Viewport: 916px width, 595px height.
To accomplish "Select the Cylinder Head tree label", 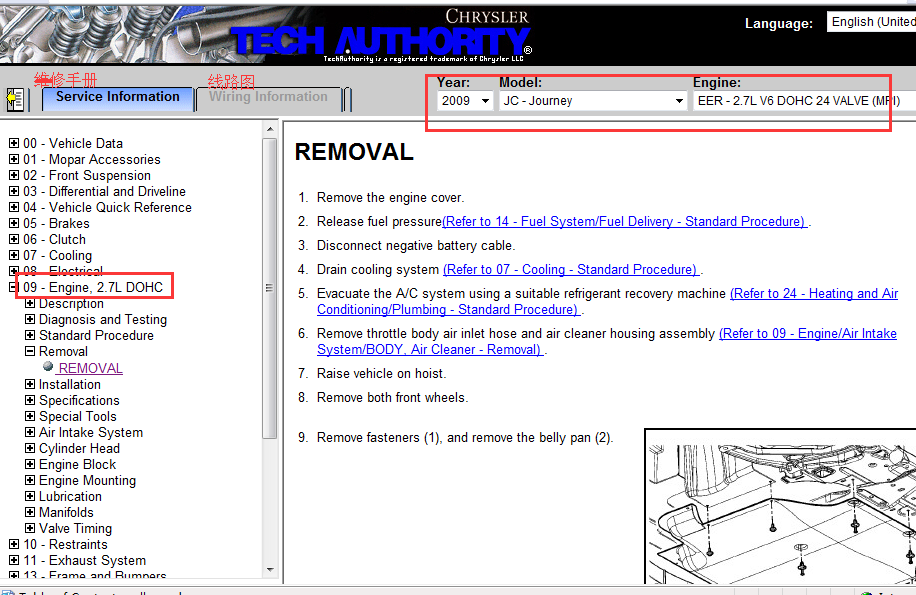I will pyautogui.click(x=79, y=448).
